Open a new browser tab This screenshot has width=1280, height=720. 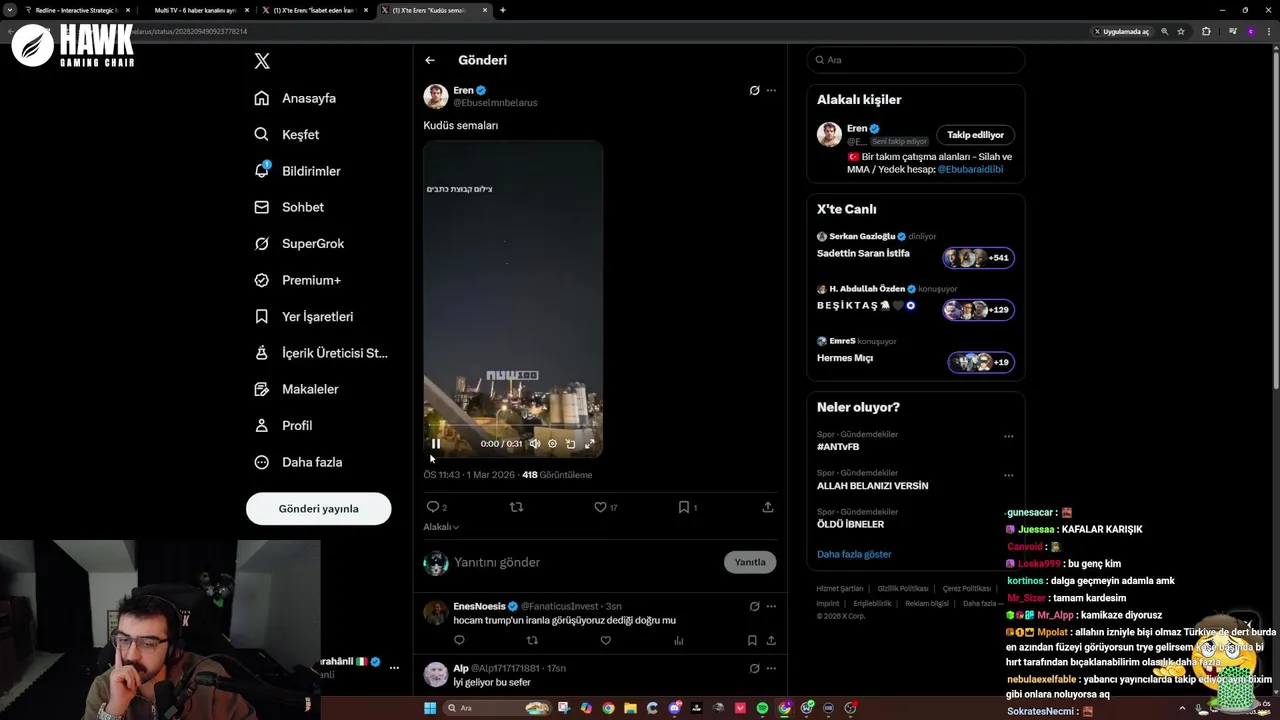pyautogui.click(x=503, y=10)
